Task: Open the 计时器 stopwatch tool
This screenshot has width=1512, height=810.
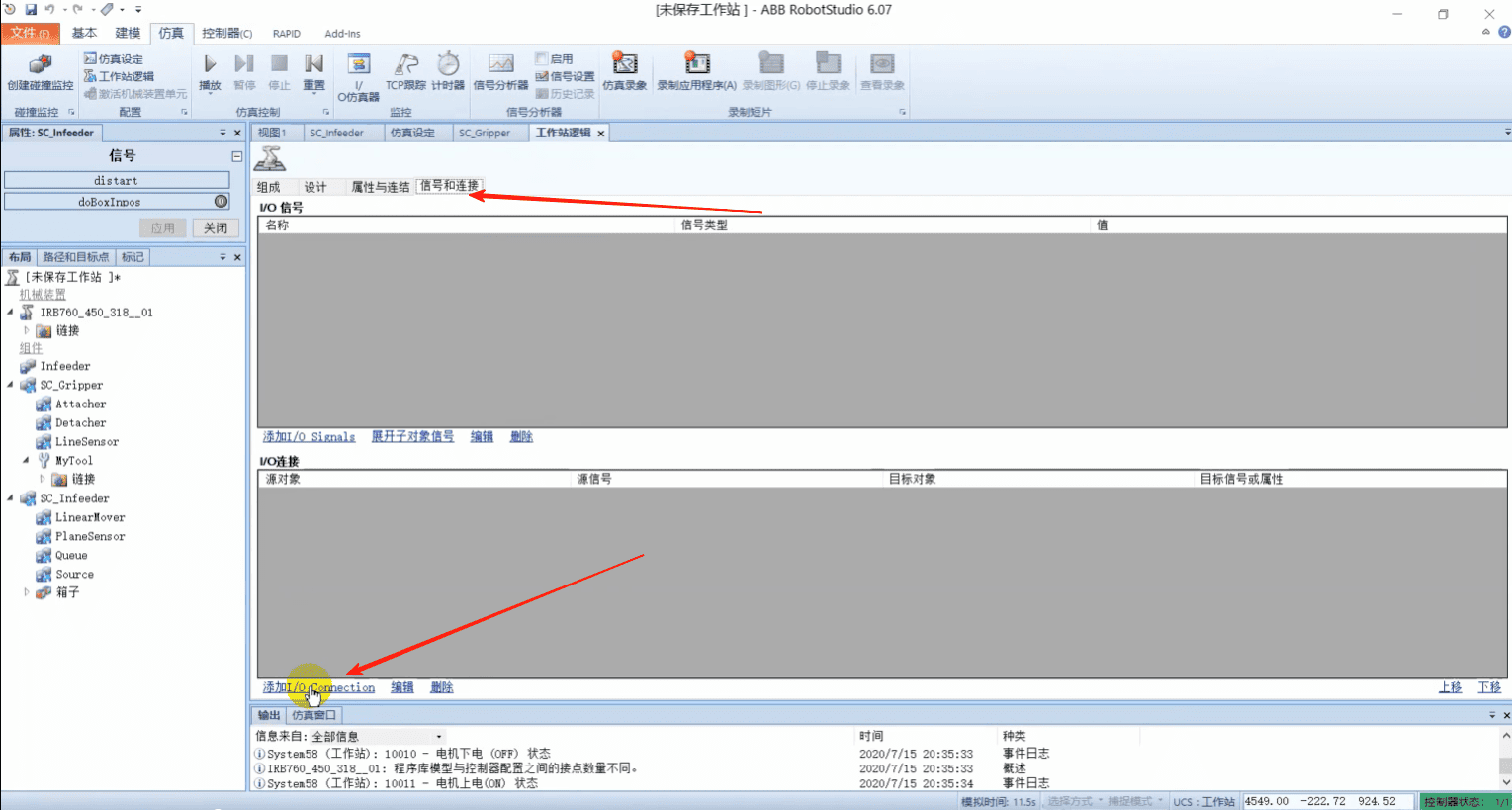Action: 448,72
